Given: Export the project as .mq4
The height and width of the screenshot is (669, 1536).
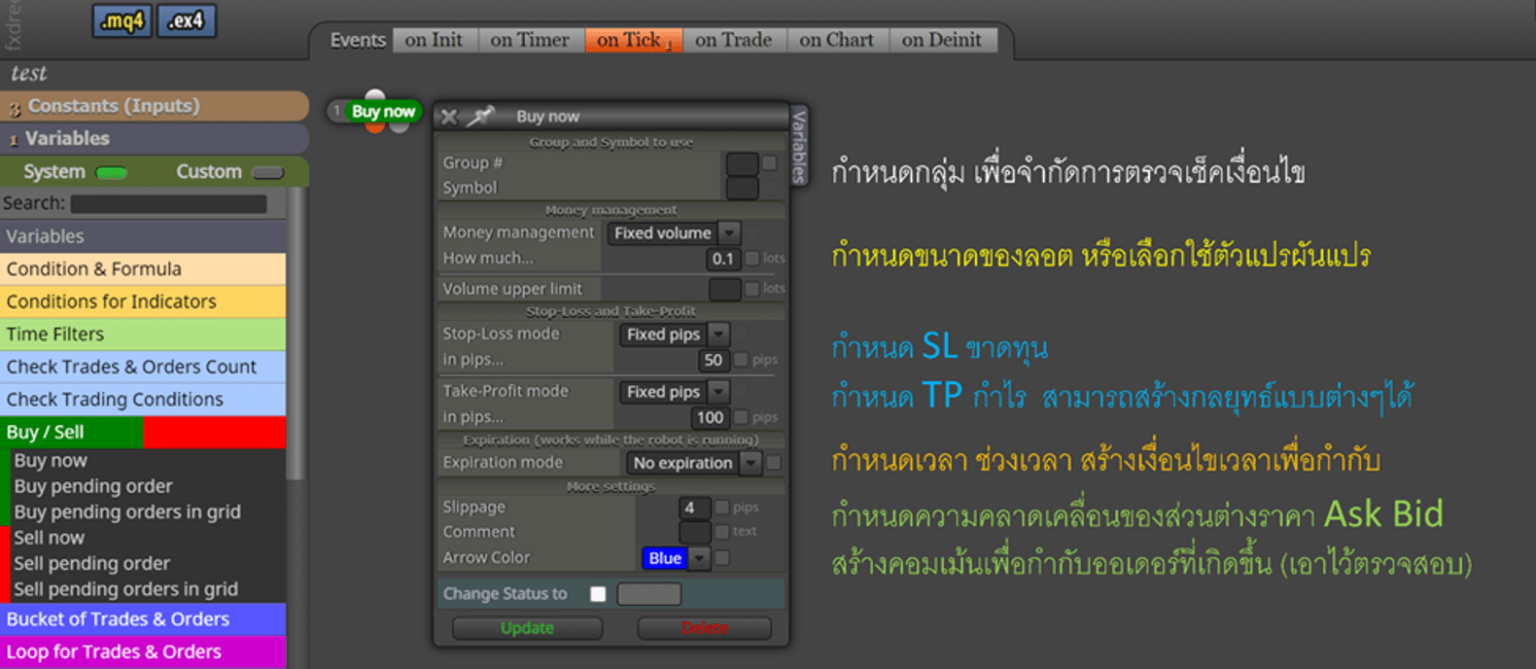Looking at the screenshot, I should tap(121, 21).
